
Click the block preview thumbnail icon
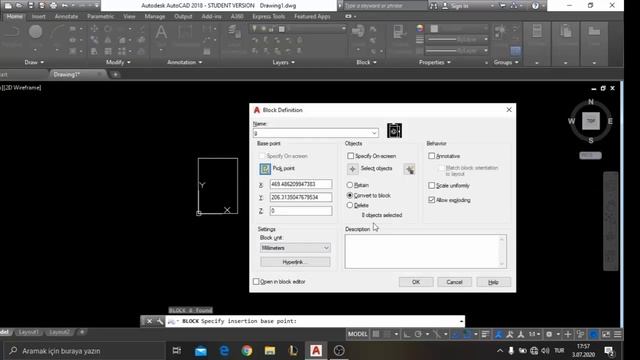point(394,131)
